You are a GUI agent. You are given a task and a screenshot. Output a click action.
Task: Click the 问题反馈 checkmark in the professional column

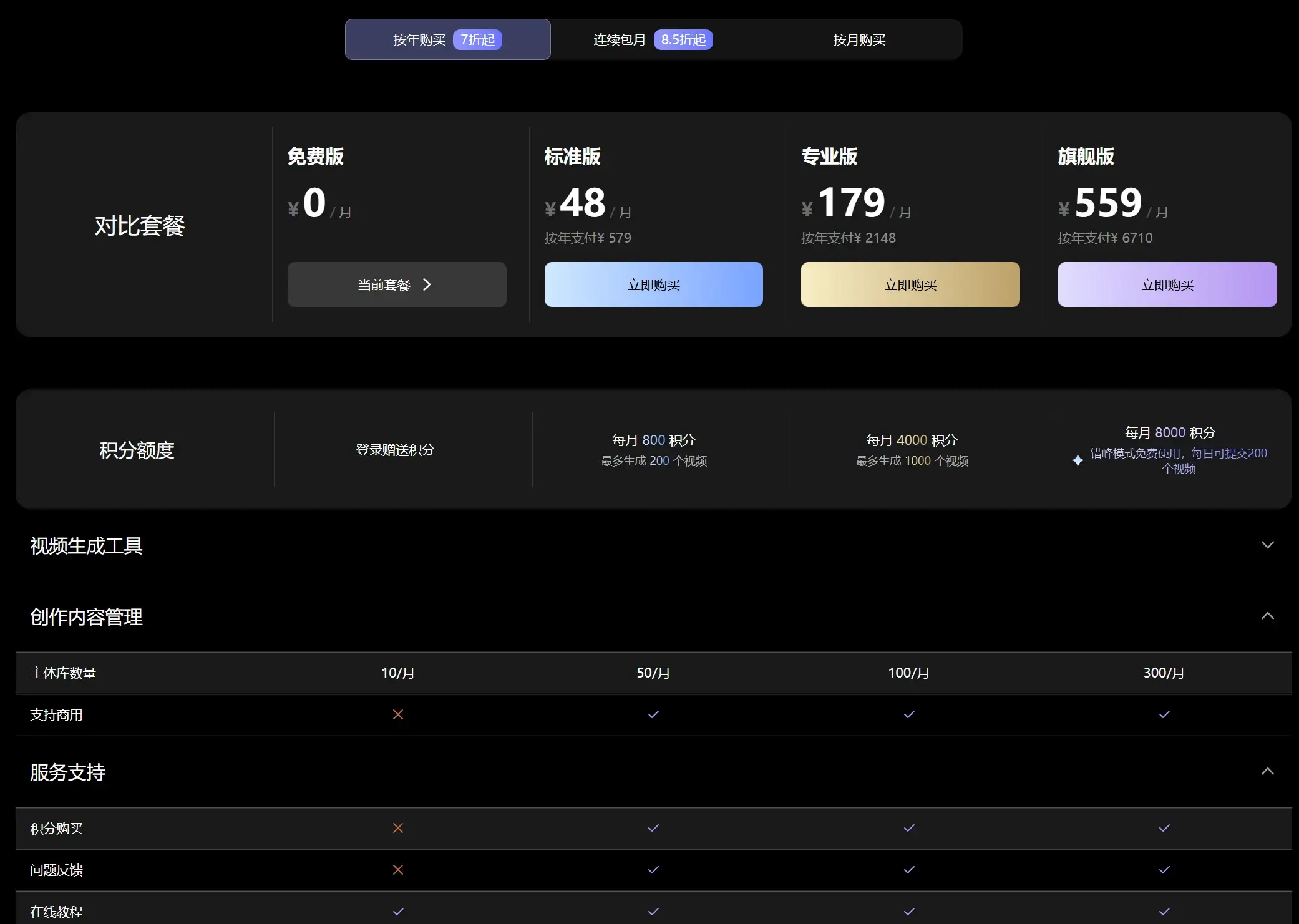coord(909,870)
